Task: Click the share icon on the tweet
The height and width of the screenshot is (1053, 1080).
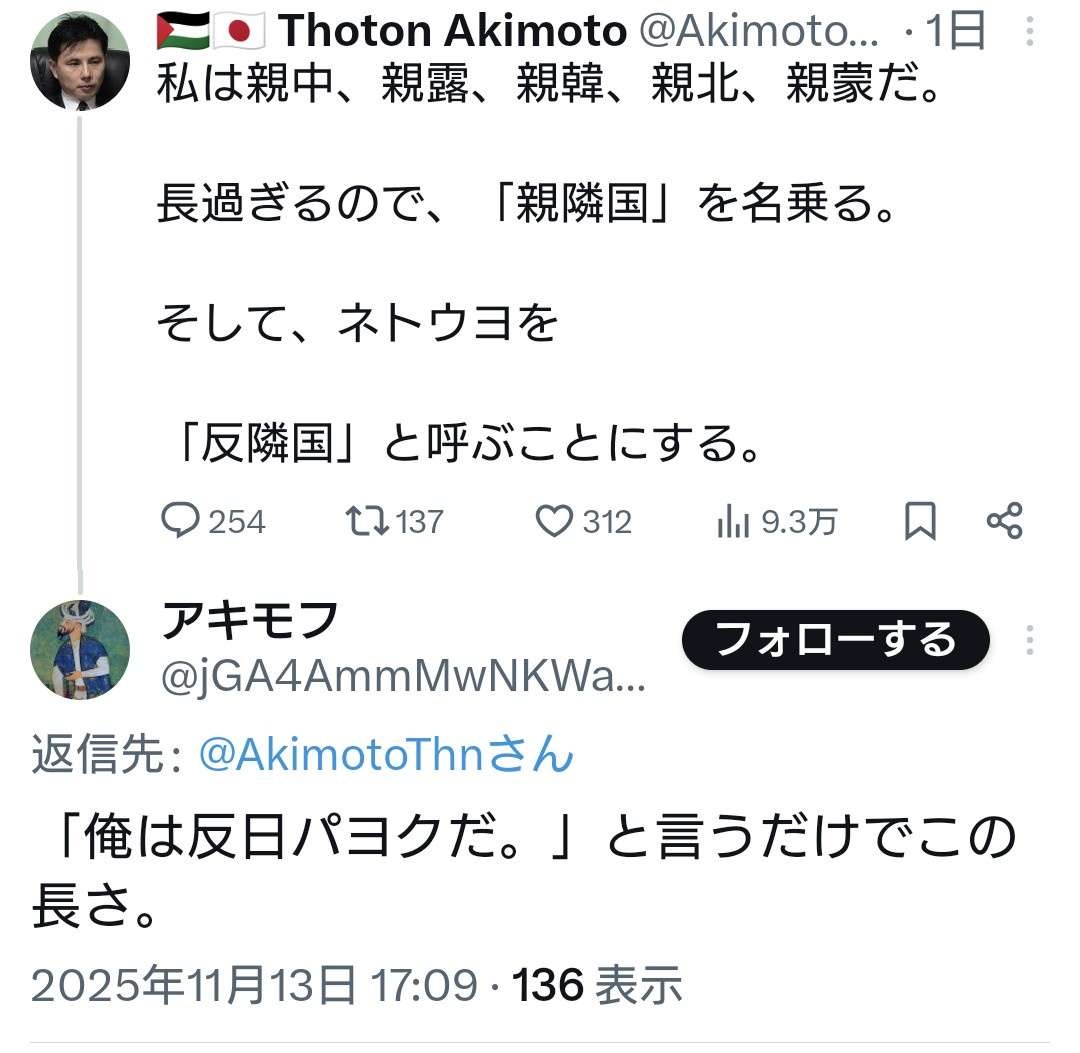Action: (1004, 521)
